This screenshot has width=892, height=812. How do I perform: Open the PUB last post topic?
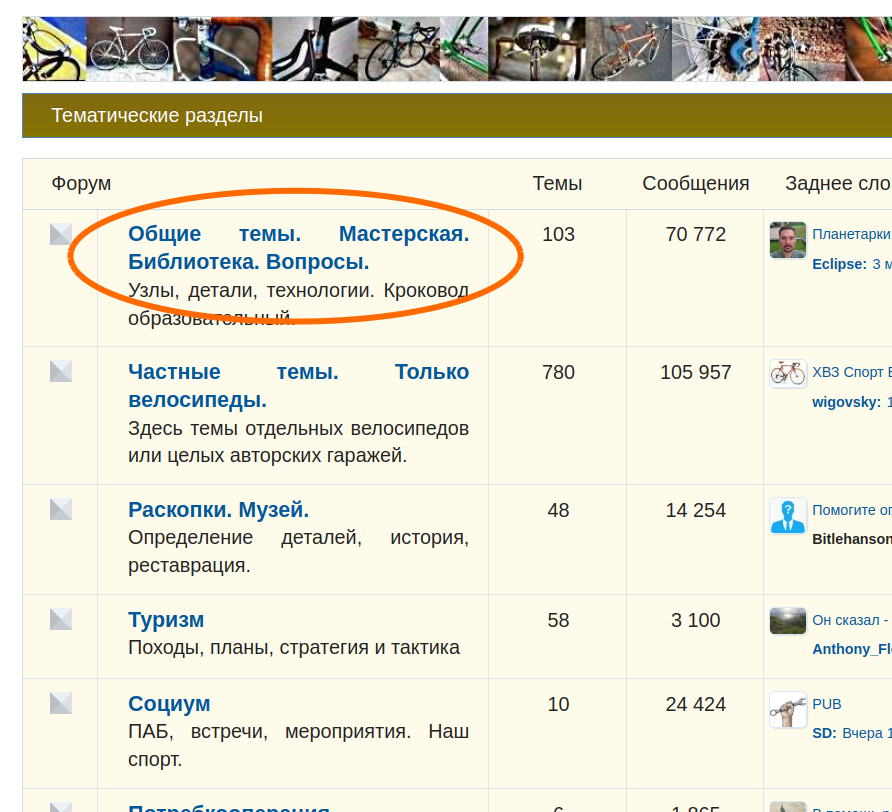coord(827,704)
